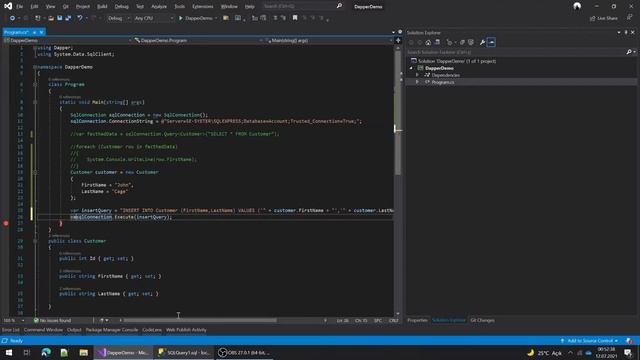
Task: Click the navigate backward toolbar icon
Action: pyautogui.click(x=12, y=18)
